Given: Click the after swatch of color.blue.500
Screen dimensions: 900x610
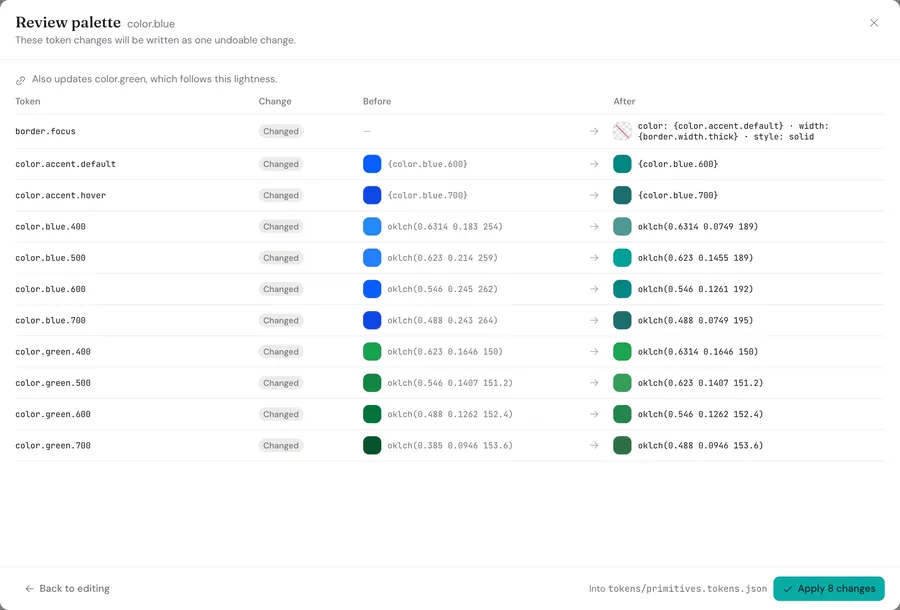Looking at the screenshot, I should 622,258.
